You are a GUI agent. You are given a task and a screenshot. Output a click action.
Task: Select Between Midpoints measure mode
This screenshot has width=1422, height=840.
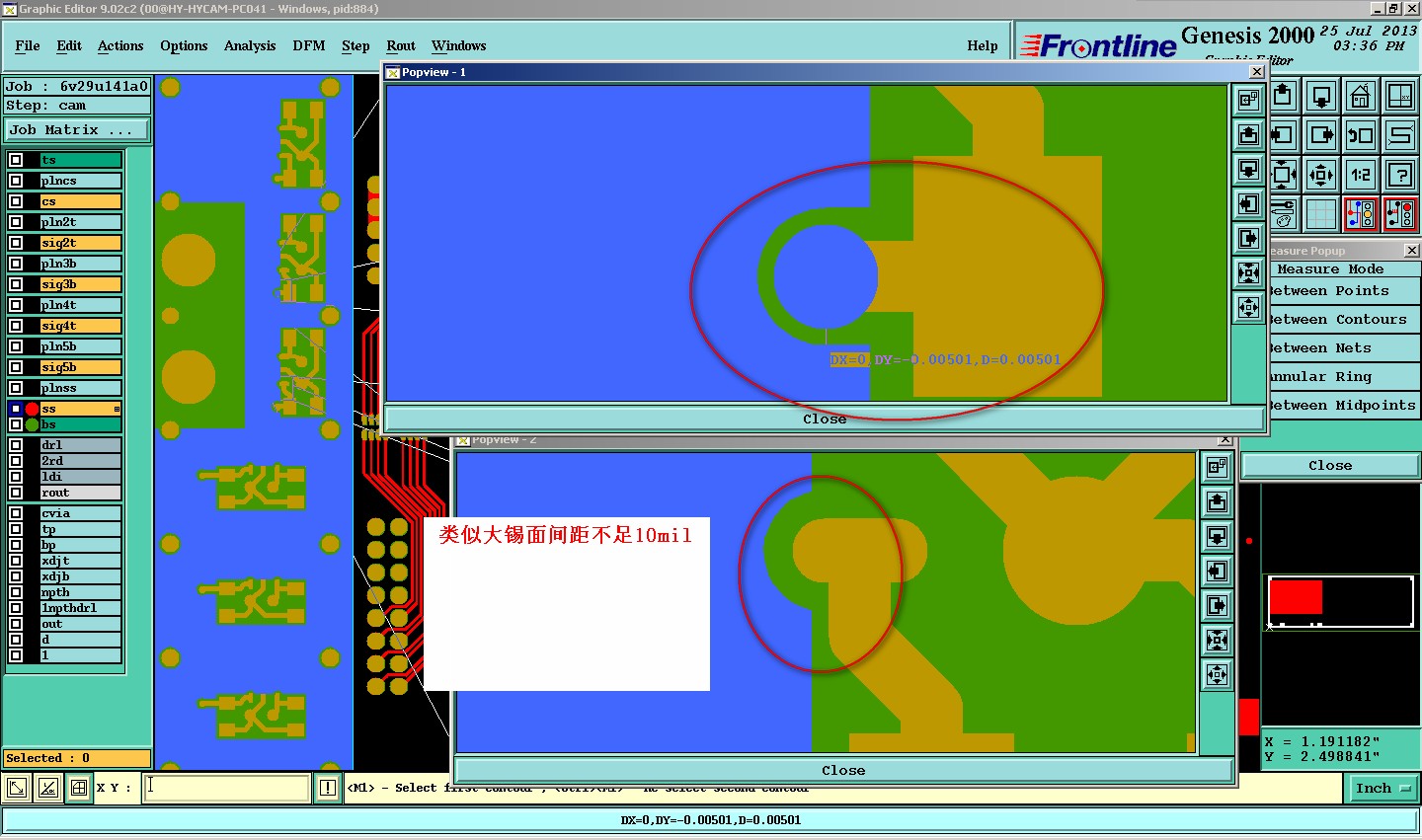(x=1343, y=405)
